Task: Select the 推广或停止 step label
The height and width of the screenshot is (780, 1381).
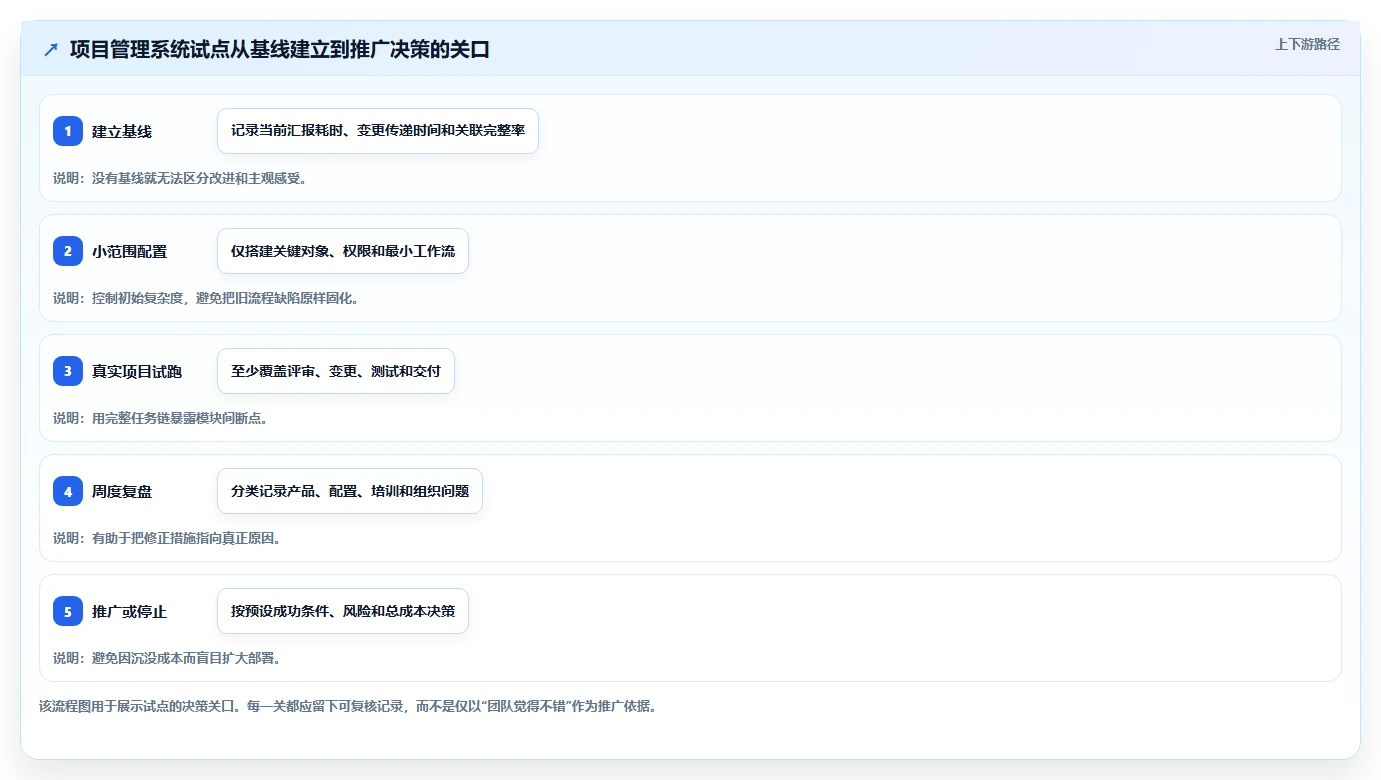Action: click(x=130, y=611)
